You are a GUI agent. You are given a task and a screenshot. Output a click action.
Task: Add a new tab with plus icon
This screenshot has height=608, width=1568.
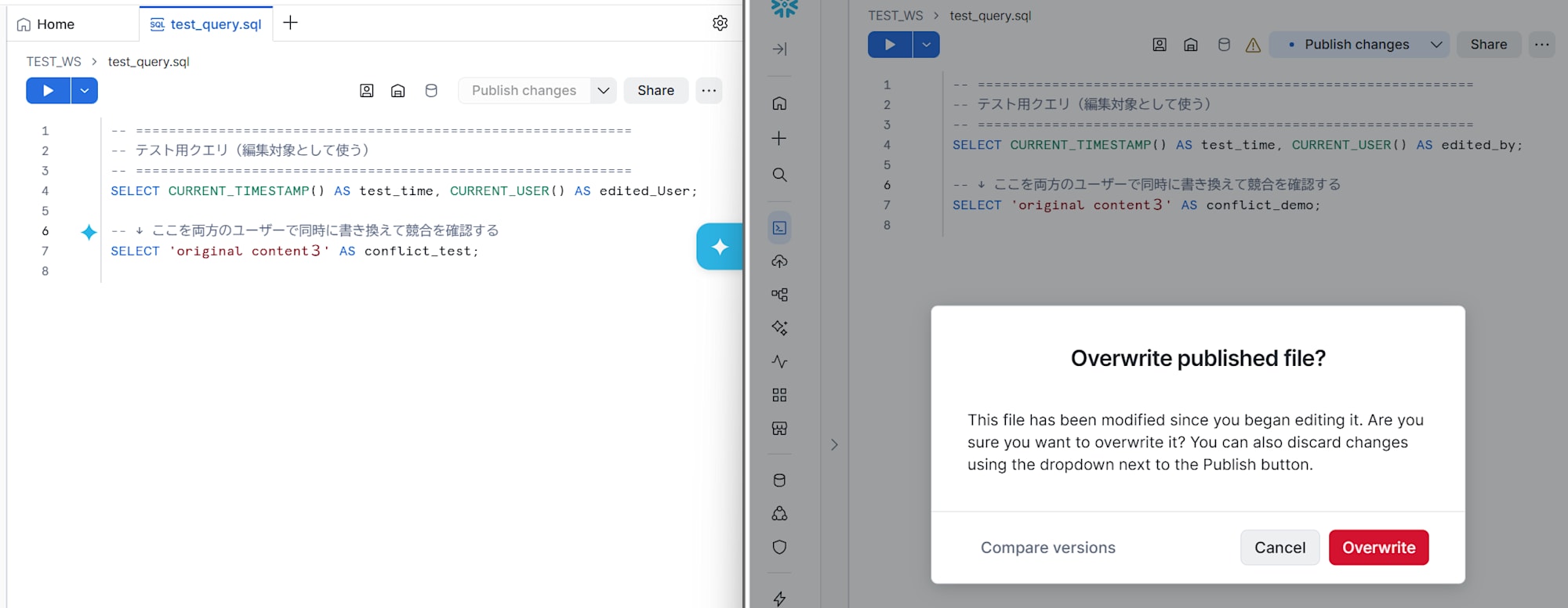[x=290, y=23]
